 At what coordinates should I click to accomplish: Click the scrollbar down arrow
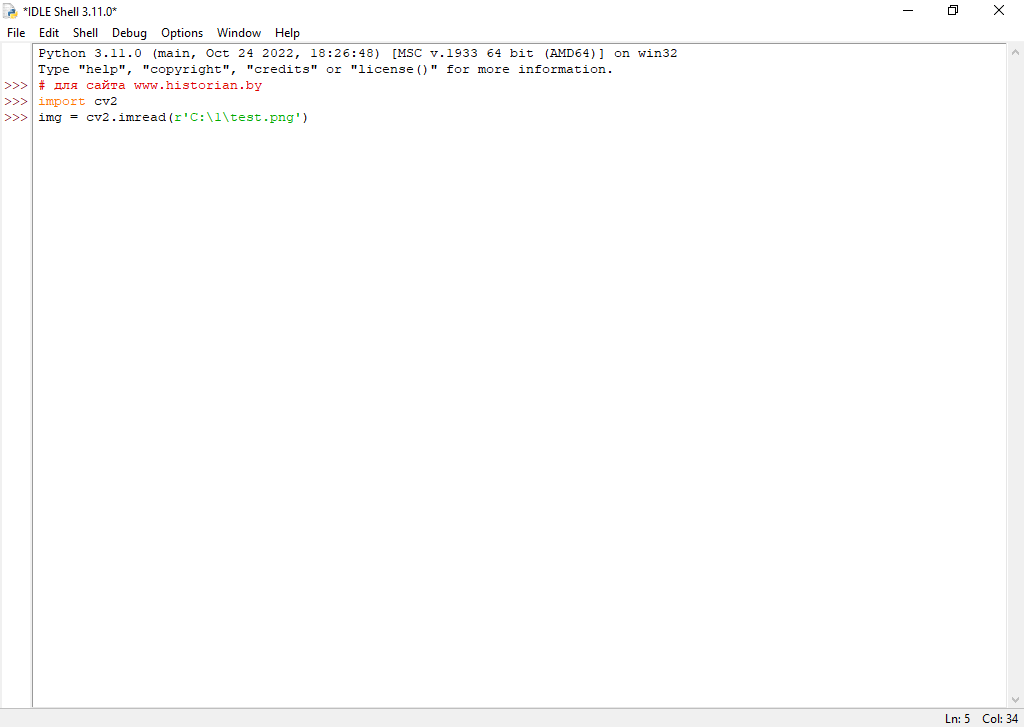click(x=1014, y=702)
